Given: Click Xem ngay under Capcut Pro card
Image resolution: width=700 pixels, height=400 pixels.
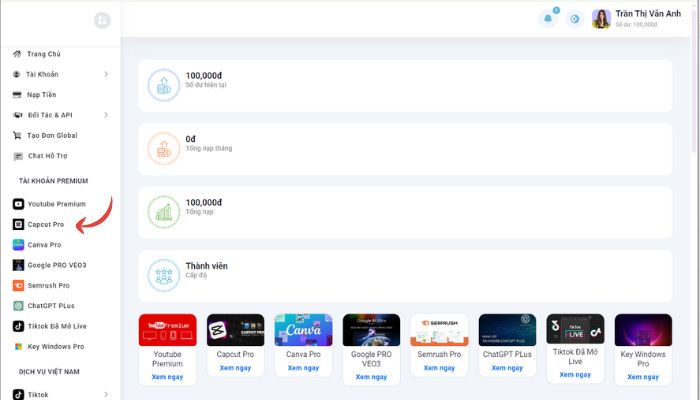Looking at the screenshot, I should click(x=235, y=368).
